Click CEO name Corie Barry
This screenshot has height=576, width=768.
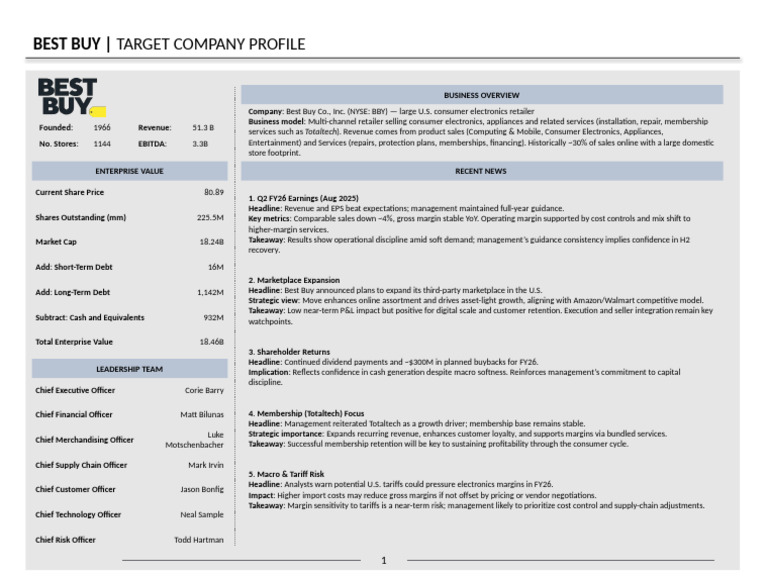[204, 390]
